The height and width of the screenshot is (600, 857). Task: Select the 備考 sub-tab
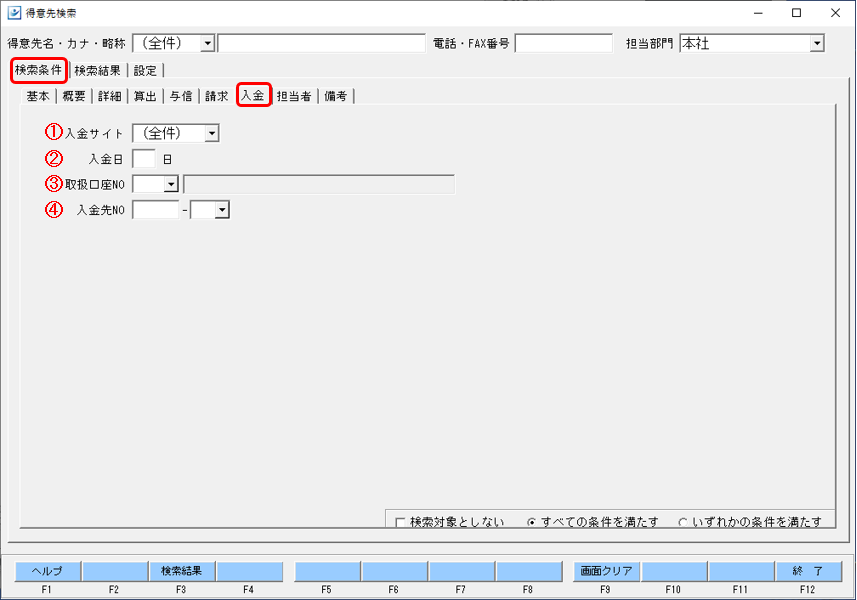(x=336, y=96)
